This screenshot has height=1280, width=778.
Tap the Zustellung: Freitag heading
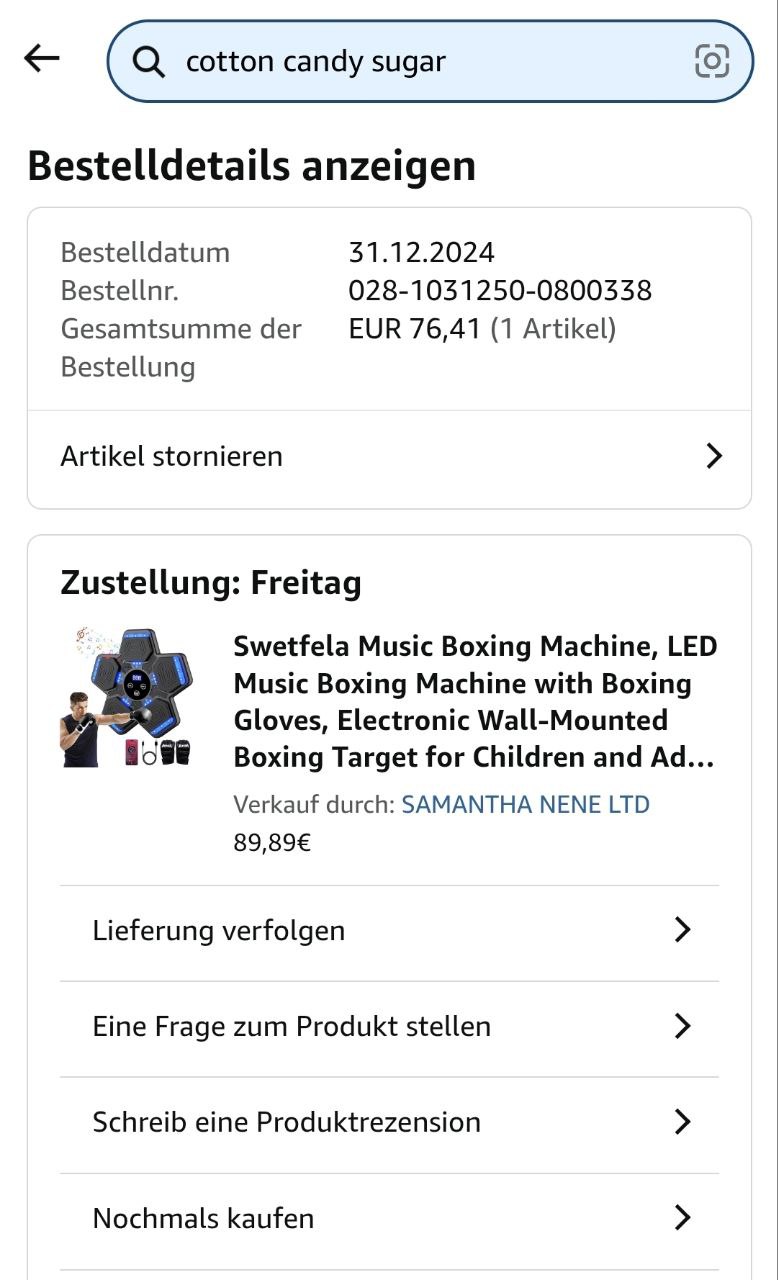point(211,582)
